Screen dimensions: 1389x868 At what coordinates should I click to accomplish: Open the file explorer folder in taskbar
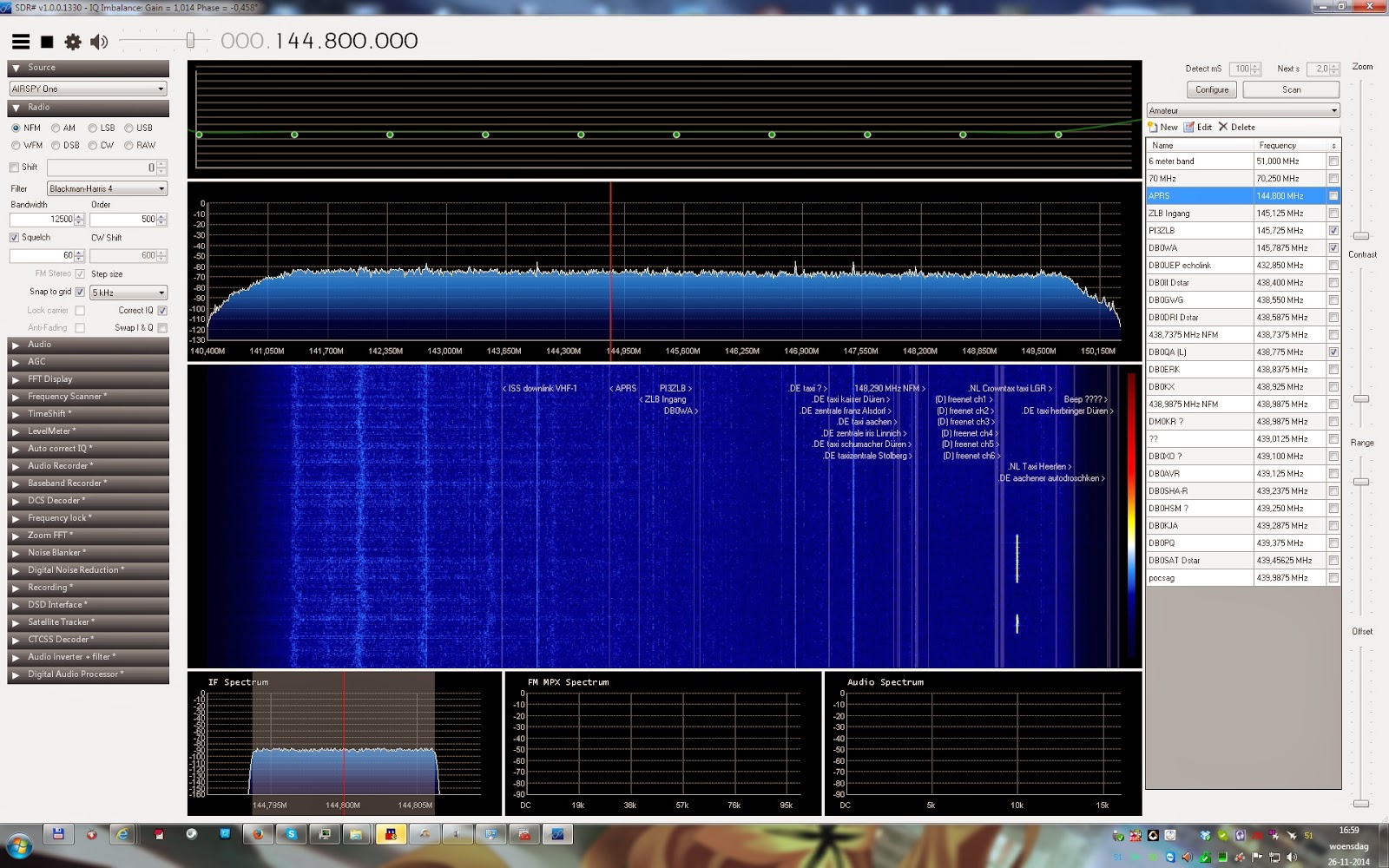pyautogui.click(x=356, y=835)
